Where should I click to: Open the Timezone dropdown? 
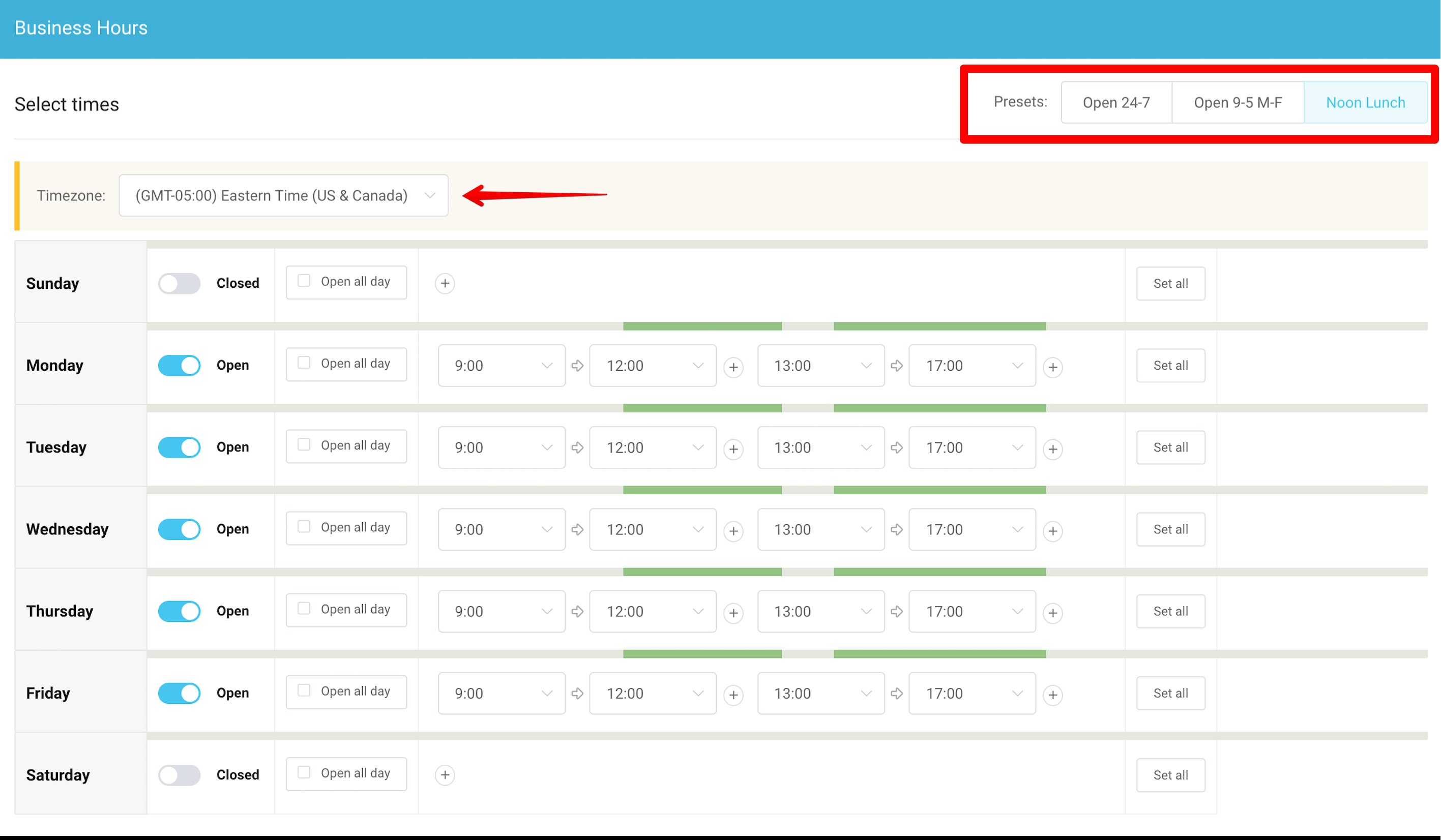point(283,195)
